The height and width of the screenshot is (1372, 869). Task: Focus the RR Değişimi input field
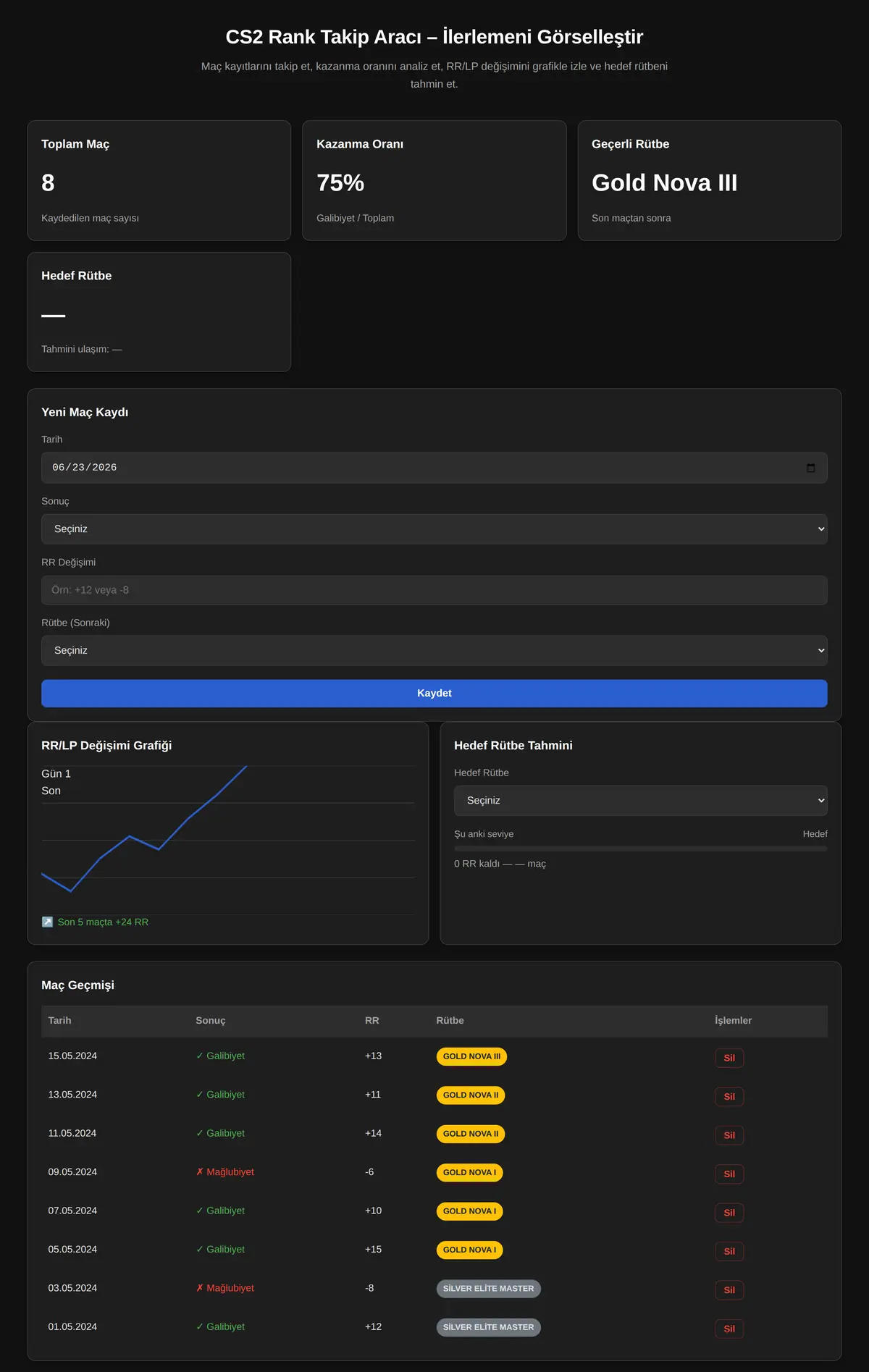click(x=434, y=590)
